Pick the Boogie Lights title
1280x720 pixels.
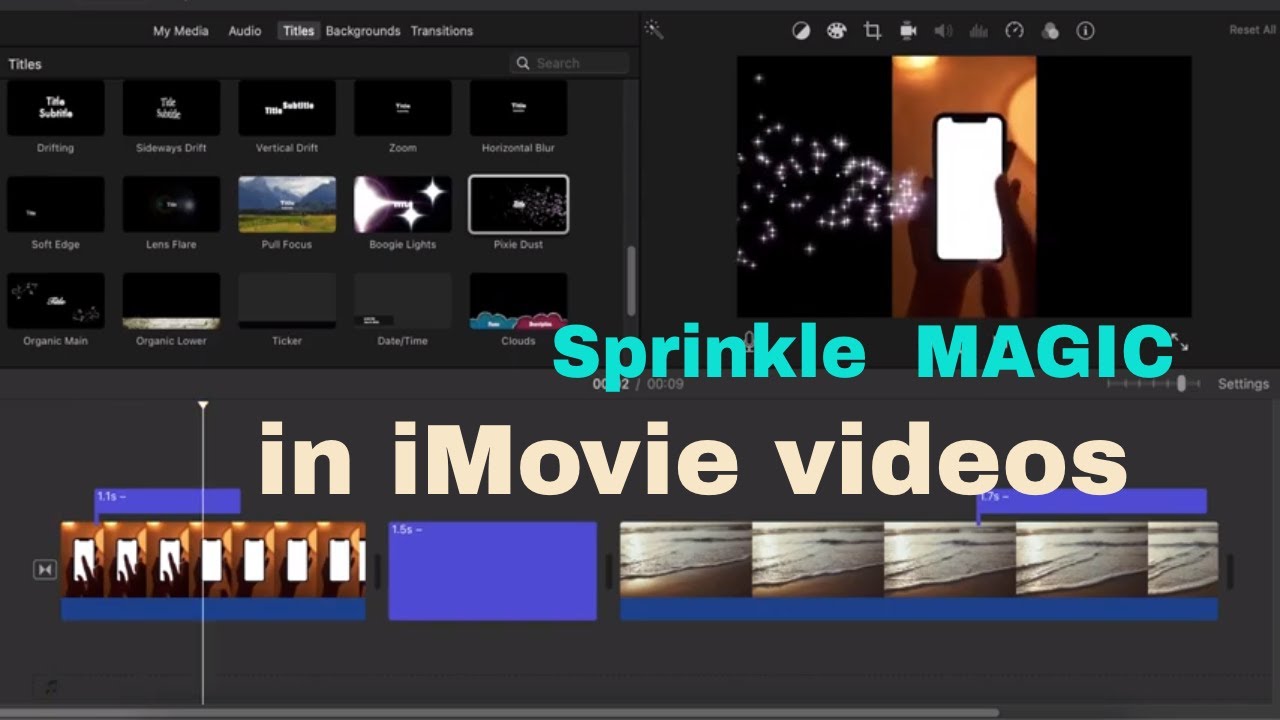403,205
